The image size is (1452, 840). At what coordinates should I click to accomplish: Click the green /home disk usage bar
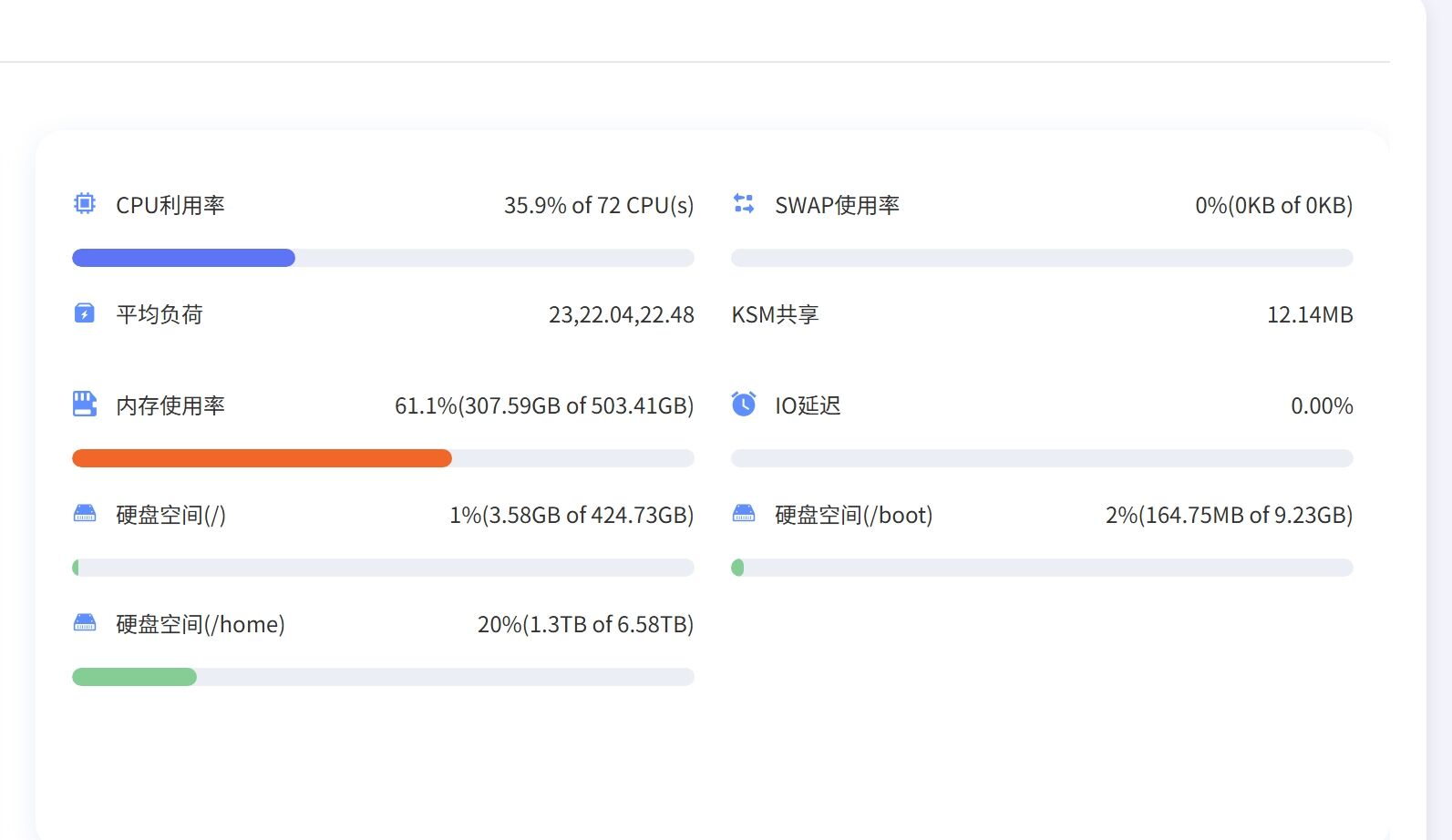point(134,677)
